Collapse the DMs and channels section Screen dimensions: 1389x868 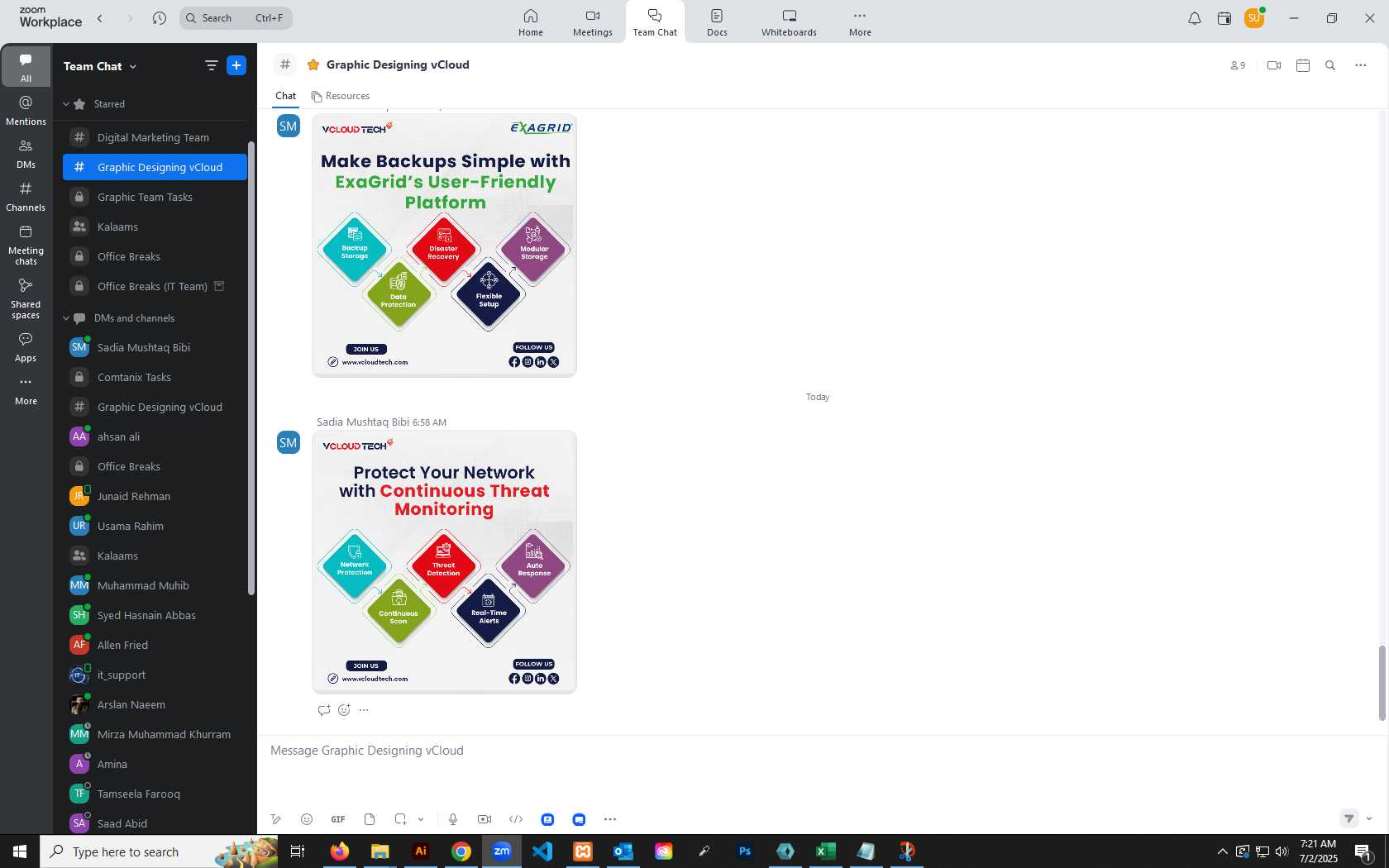point(66,318)
